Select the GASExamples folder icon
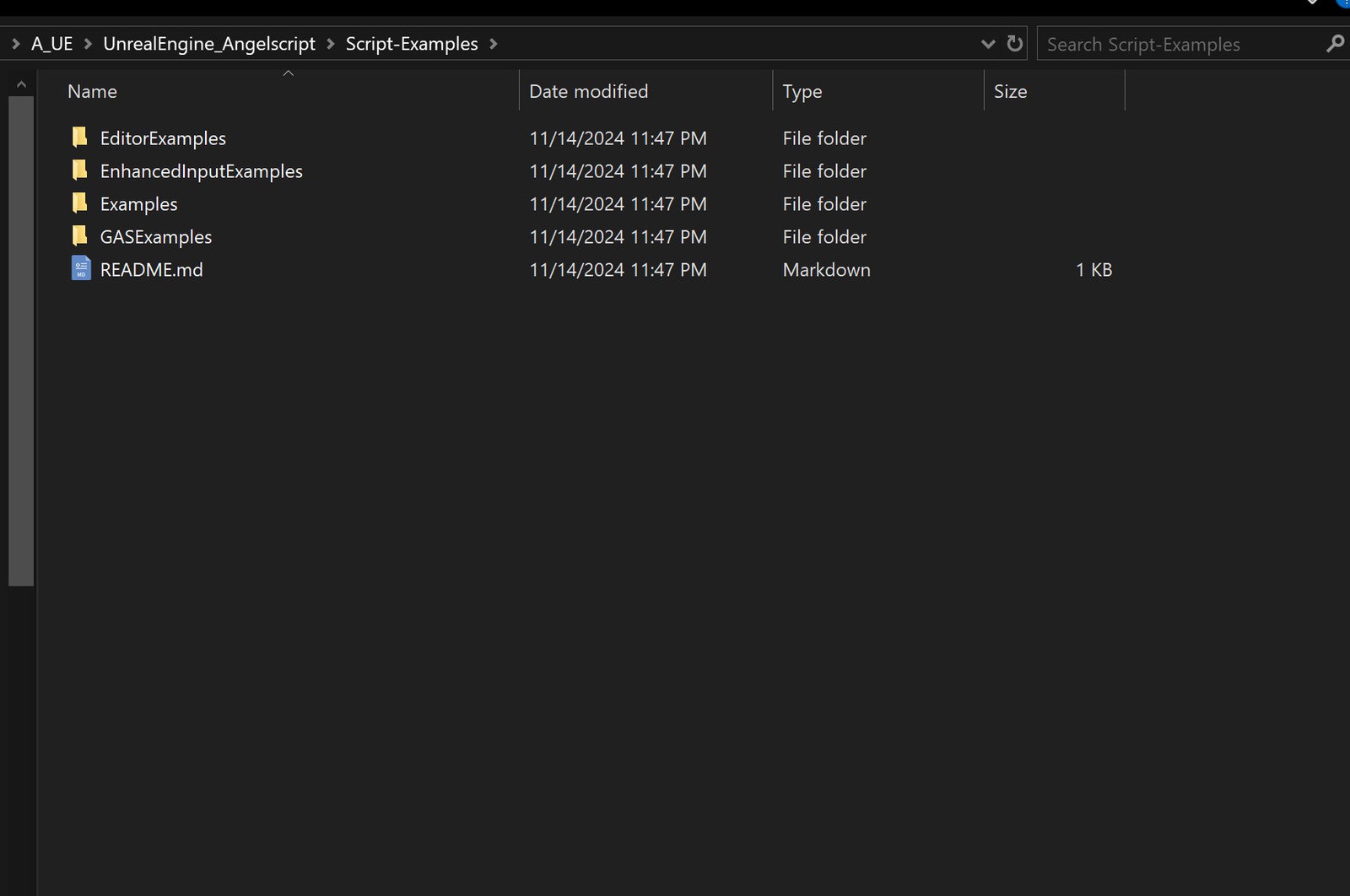The width and height of the screenshot is (1350, 896). coord(80,236)
